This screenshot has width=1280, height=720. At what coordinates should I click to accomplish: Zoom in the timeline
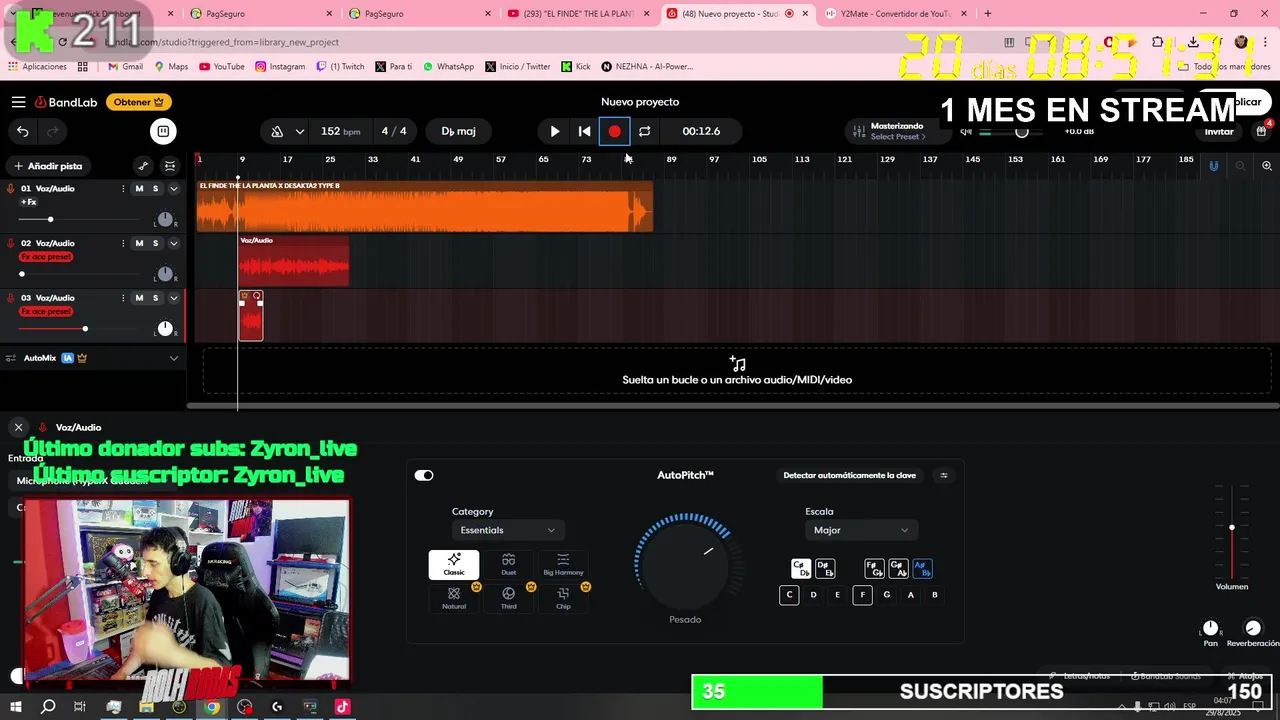(1267, 166)
